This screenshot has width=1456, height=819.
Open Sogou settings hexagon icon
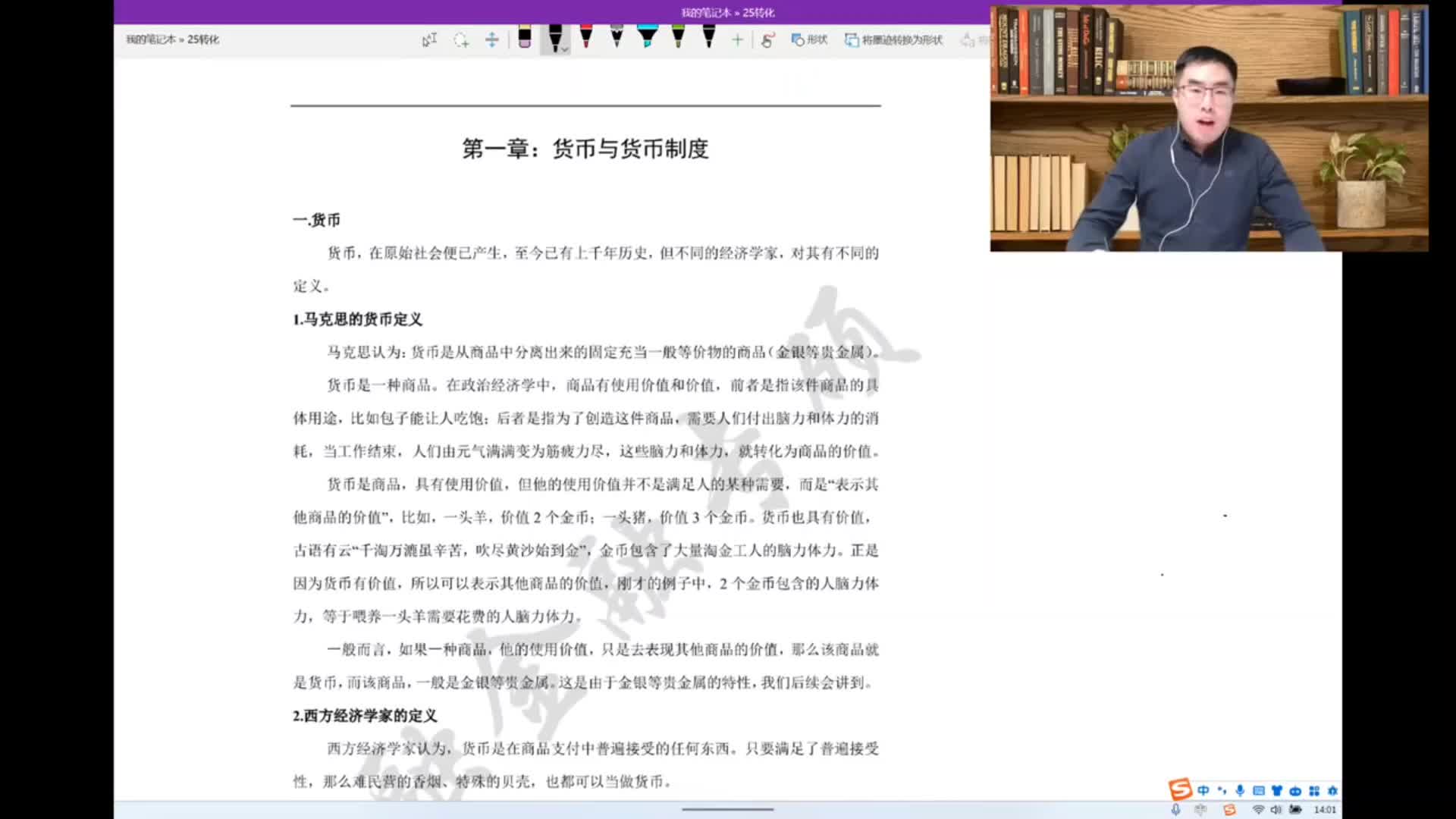1332,790
